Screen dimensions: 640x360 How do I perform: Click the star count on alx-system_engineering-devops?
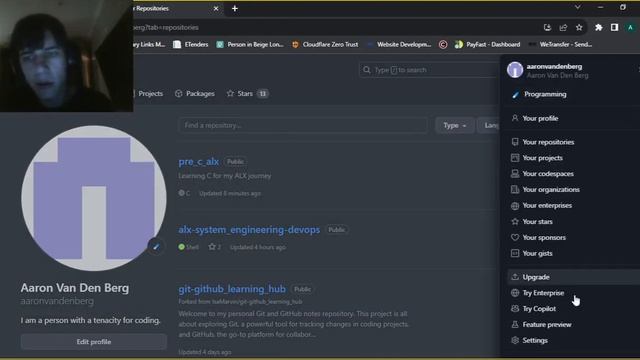(x=215, y=247)
